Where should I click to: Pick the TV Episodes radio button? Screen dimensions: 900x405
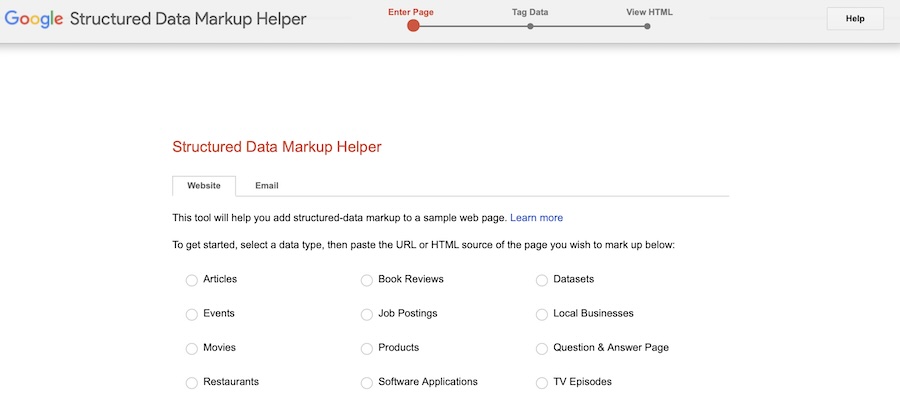542,383
